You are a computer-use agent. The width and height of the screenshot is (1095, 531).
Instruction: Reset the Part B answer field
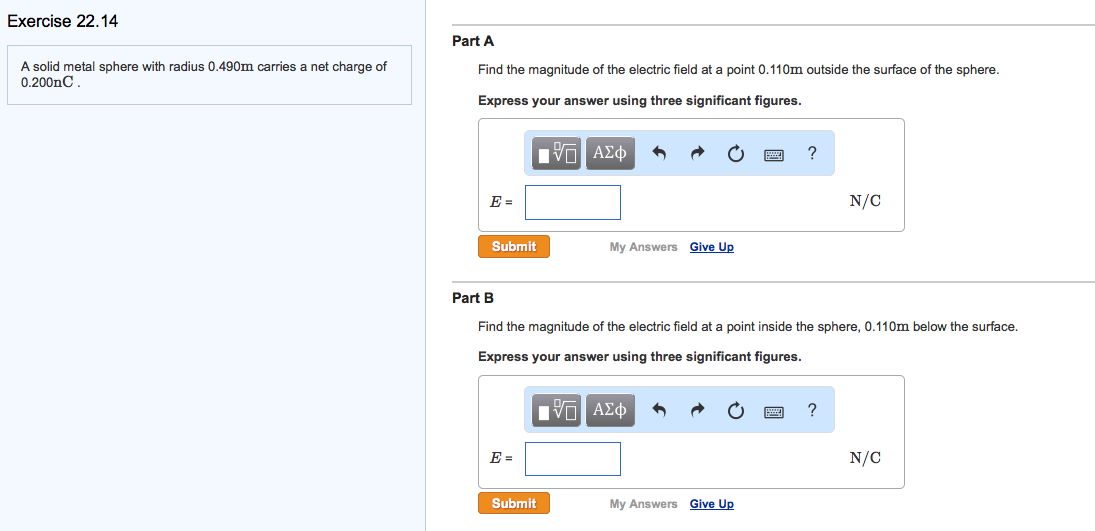(735, 410)
